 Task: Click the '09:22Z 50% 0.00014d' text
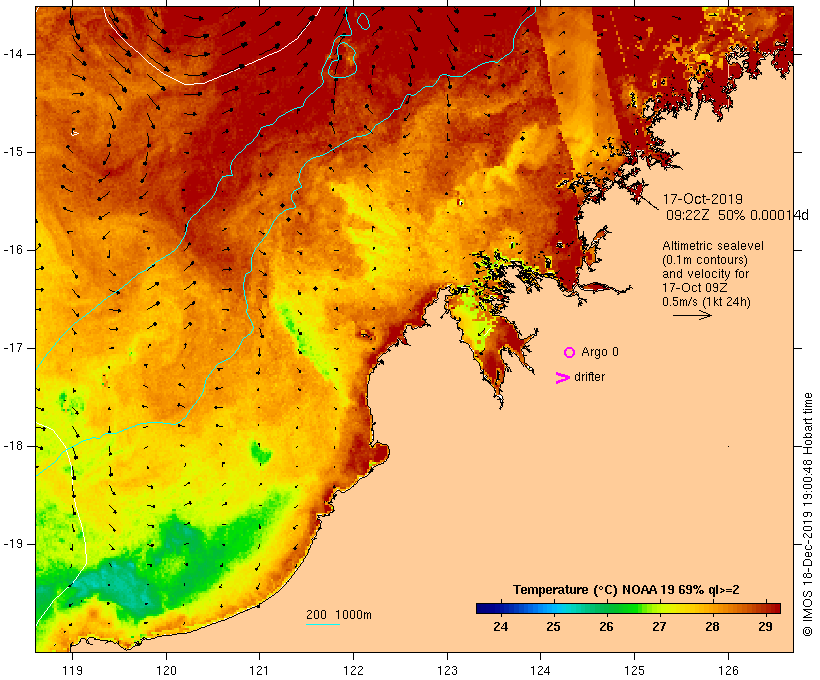click(737, 215)
